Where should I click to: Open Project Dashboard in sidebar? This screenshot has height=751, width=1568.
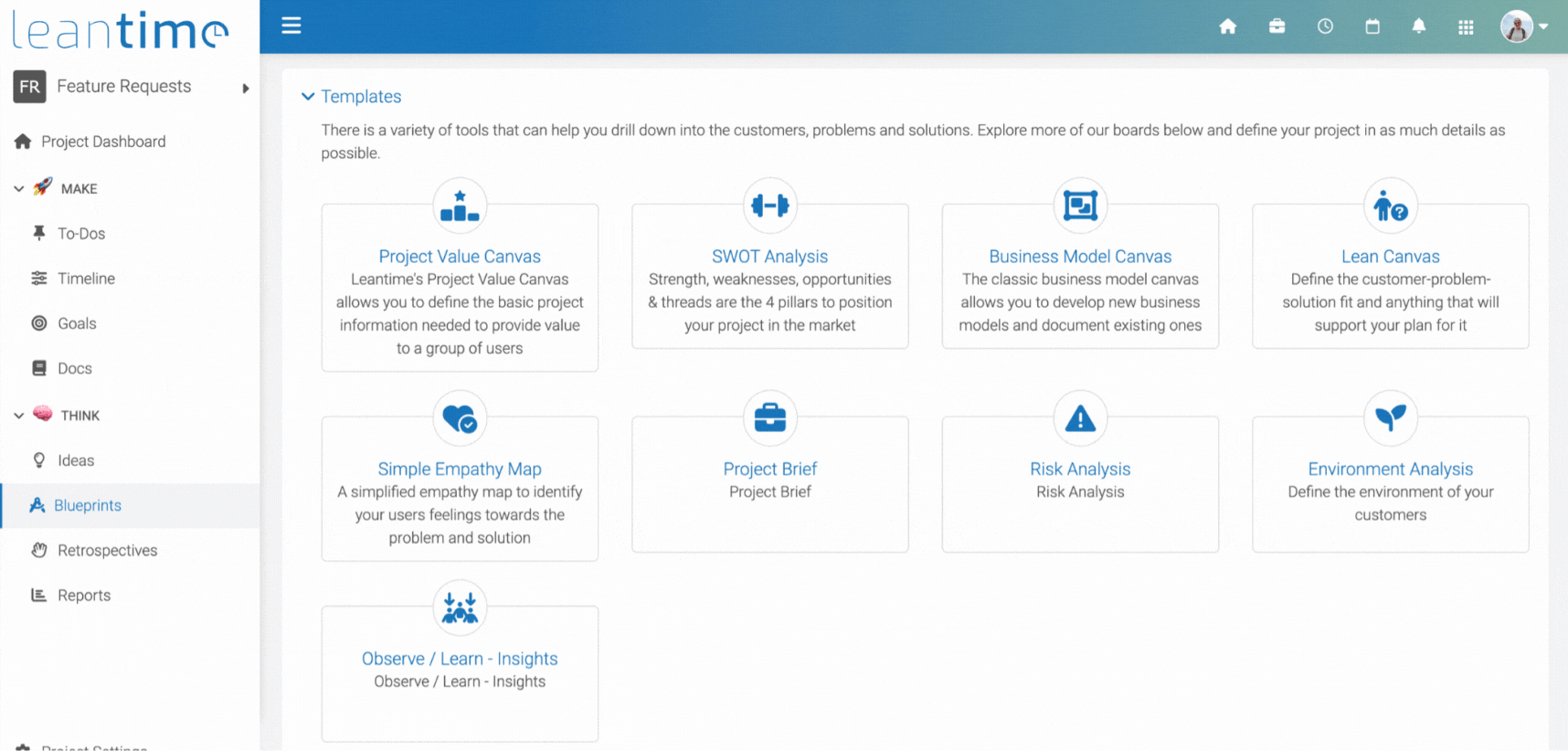103,142
